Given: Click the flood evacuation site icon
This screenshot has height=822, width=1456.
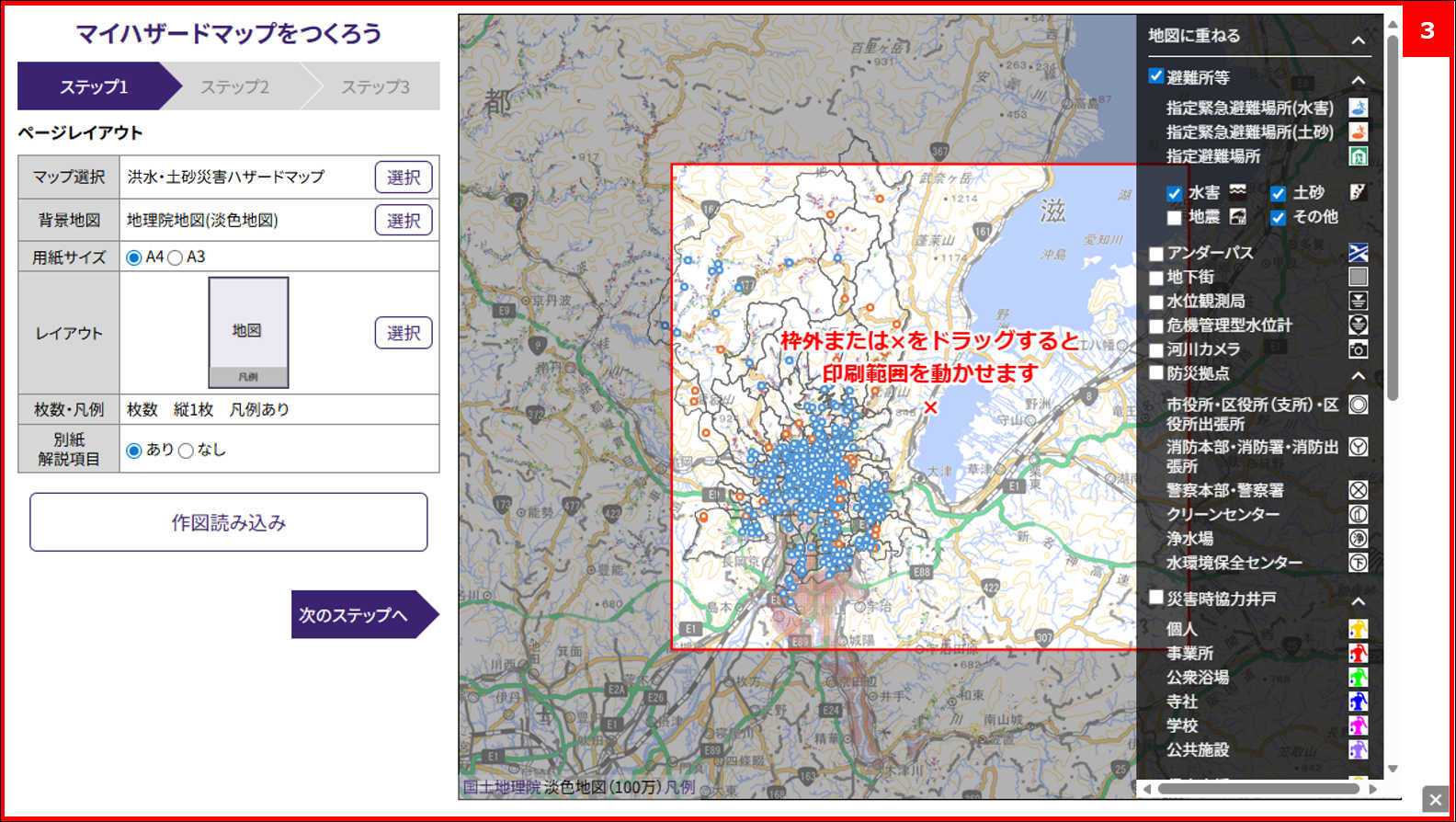Looking at the screenshot, I should click(1358, 108).
